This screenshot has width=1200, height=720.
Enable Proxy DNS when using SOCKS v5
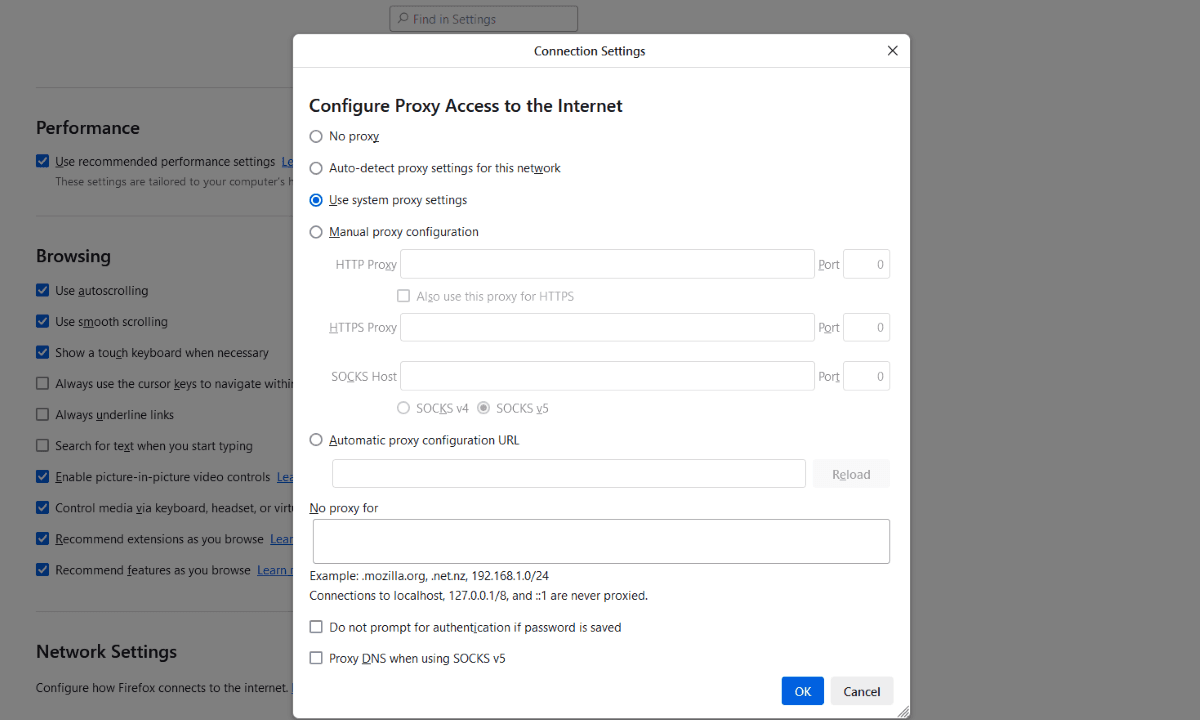point(316,658)
